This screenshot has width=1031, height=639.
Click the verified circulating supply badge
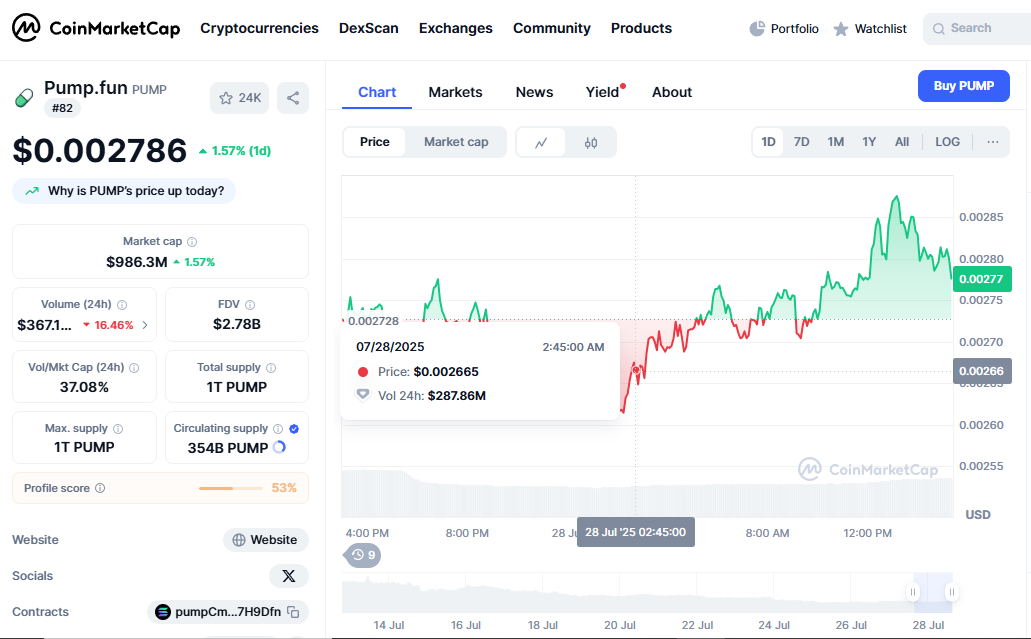tap(294, 429)
